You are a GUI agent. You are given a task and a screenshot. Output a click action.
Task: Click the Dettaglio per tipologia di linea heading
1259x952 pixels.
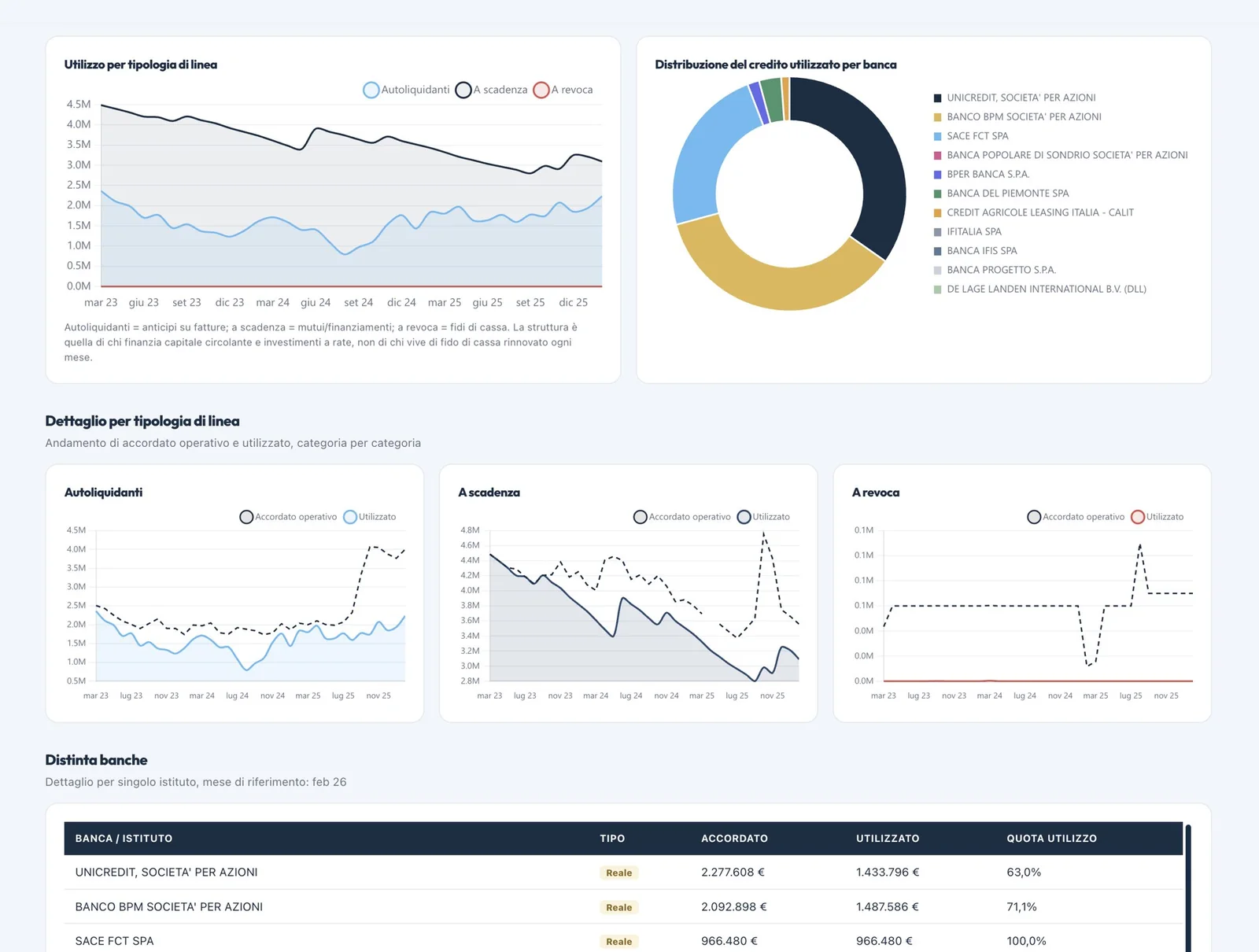point(142,422)
